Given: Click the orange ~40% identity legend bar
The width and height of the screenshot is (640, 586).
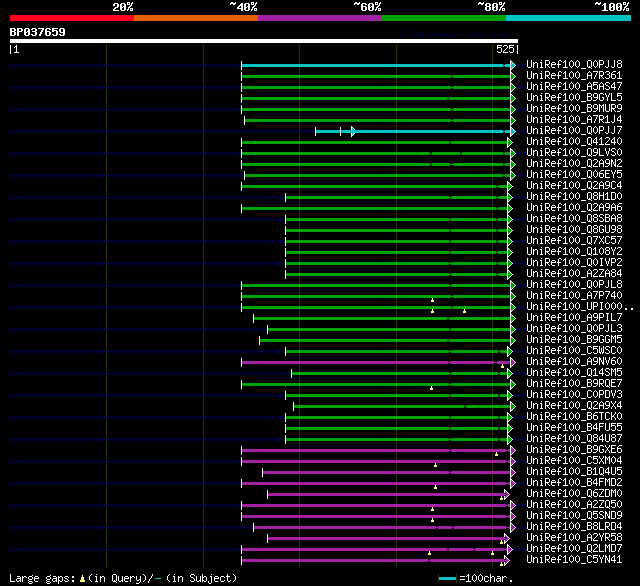Looking at the screenshot, I should click(x=196, y=18).
